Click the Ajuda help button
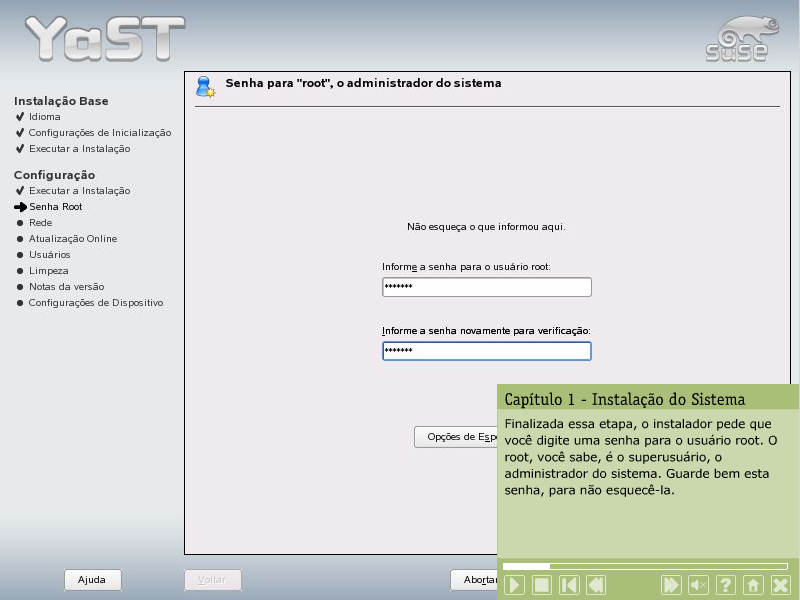The width and height of the screenshot is (800, 600). [92, 580]
